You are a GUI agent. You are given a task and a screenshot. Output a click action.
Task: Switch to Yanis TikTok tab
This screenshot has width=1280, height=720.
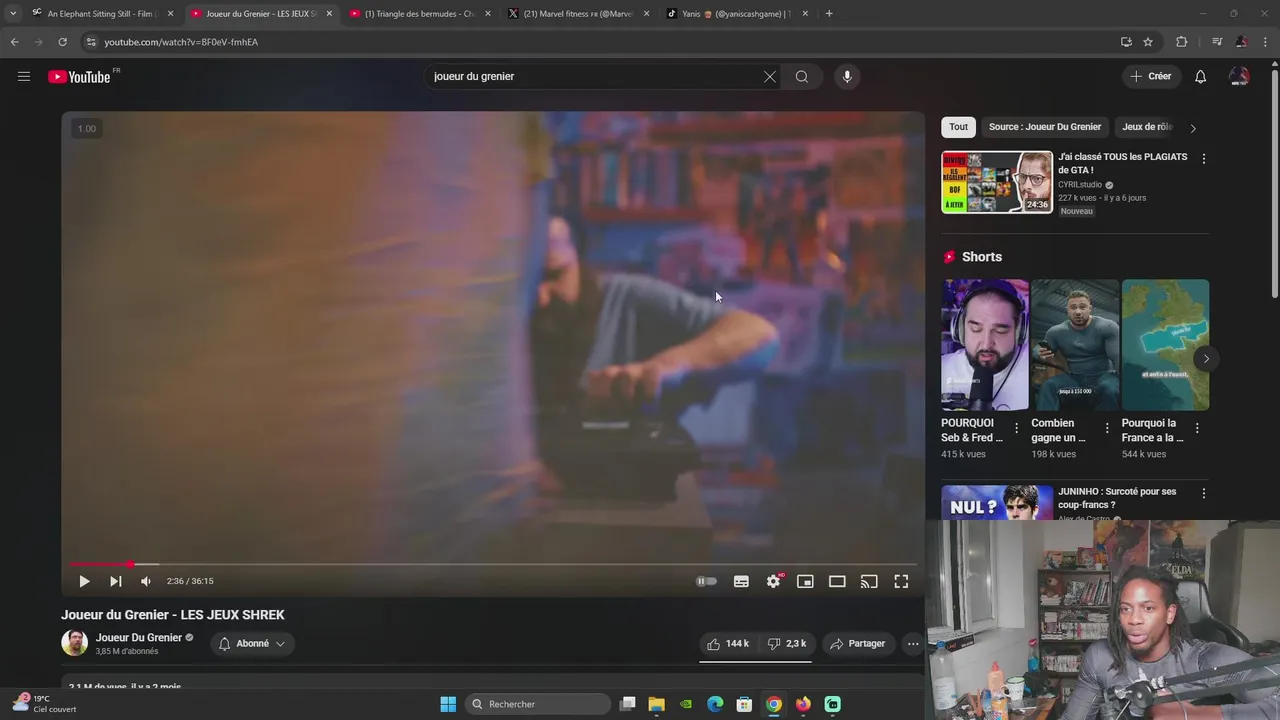[738, 14]
